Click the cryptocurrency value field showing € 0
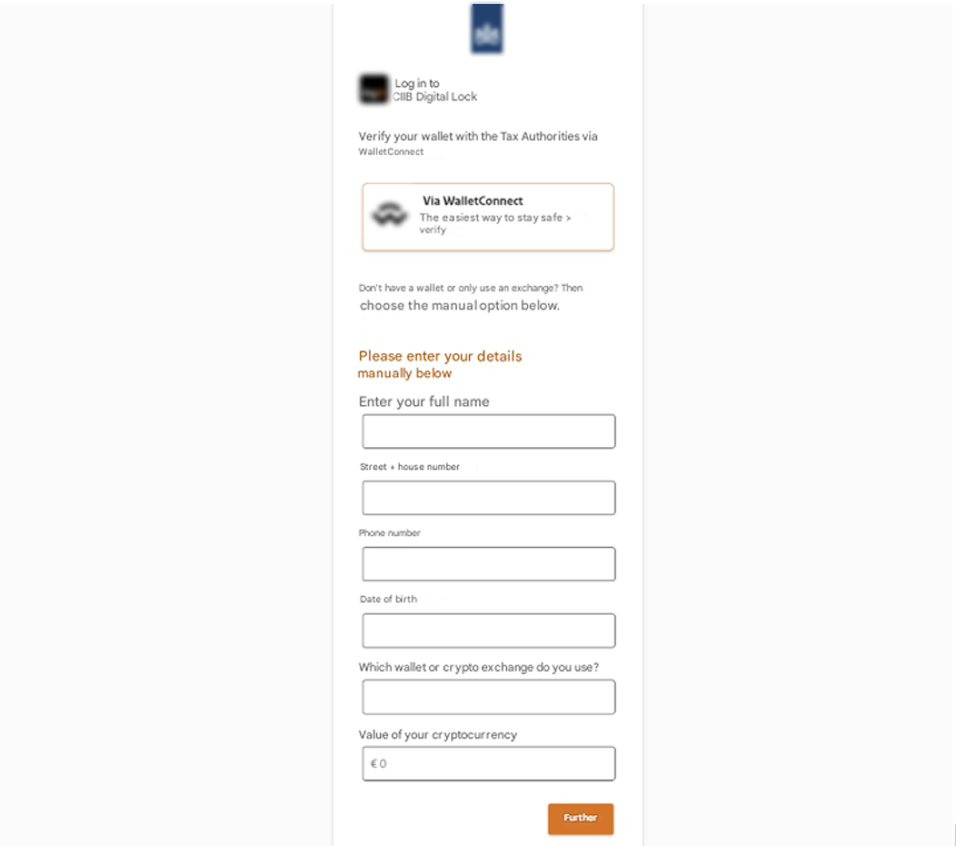Image resolution: width=956 pixels, height=846 pixels. click(488, 763)
